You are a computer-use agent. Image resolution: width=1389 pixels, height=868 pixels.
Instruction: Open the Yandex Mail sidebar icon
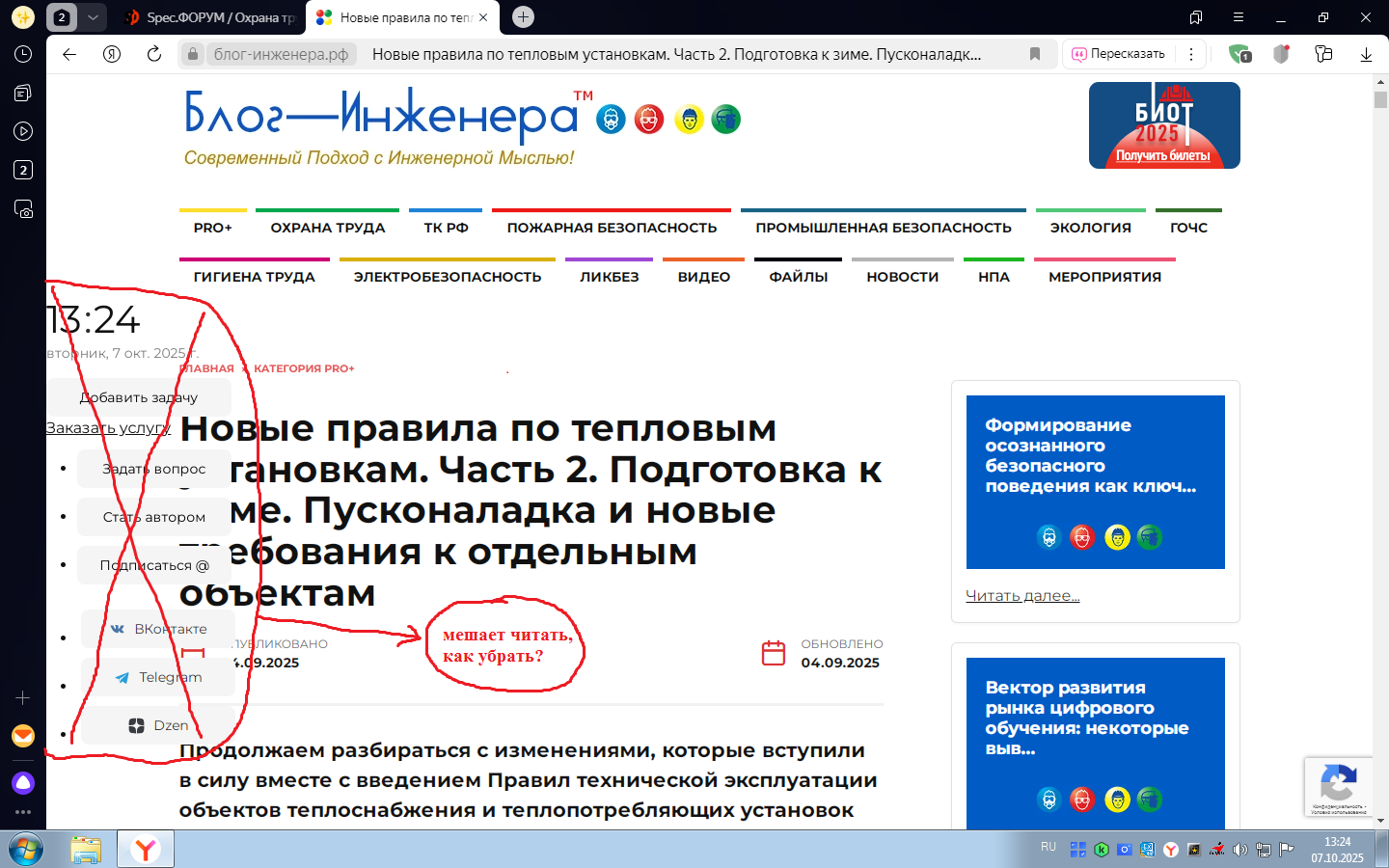tap(23, 736)
